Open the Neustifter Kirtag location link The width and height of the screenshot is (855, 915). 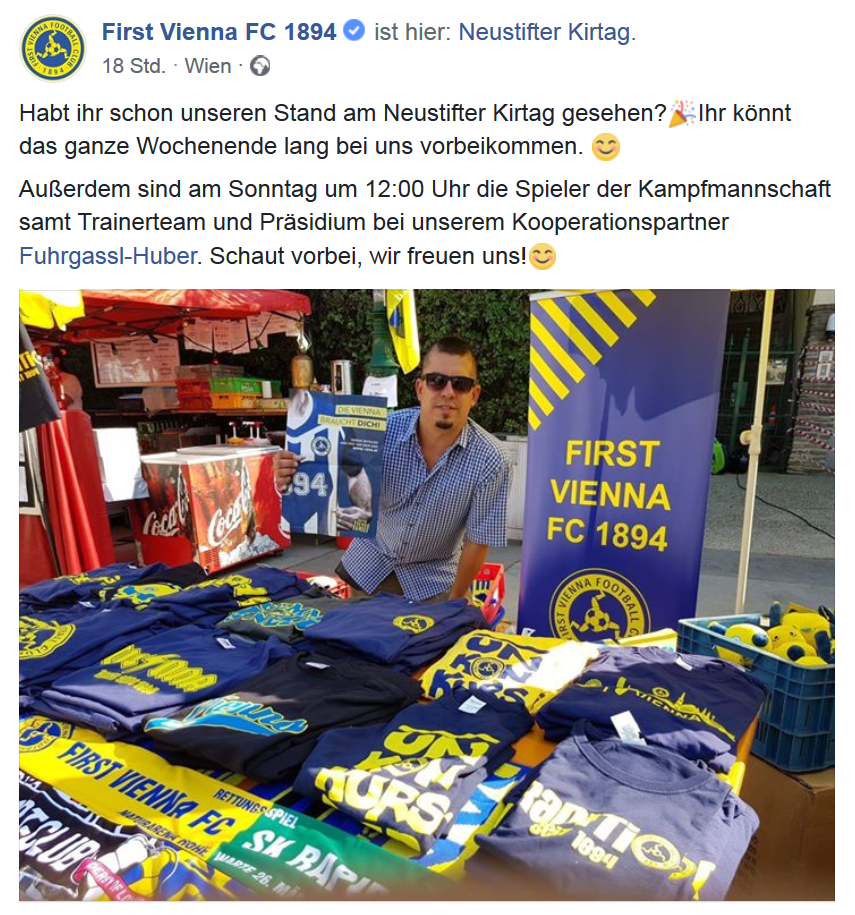click(545, 33)
